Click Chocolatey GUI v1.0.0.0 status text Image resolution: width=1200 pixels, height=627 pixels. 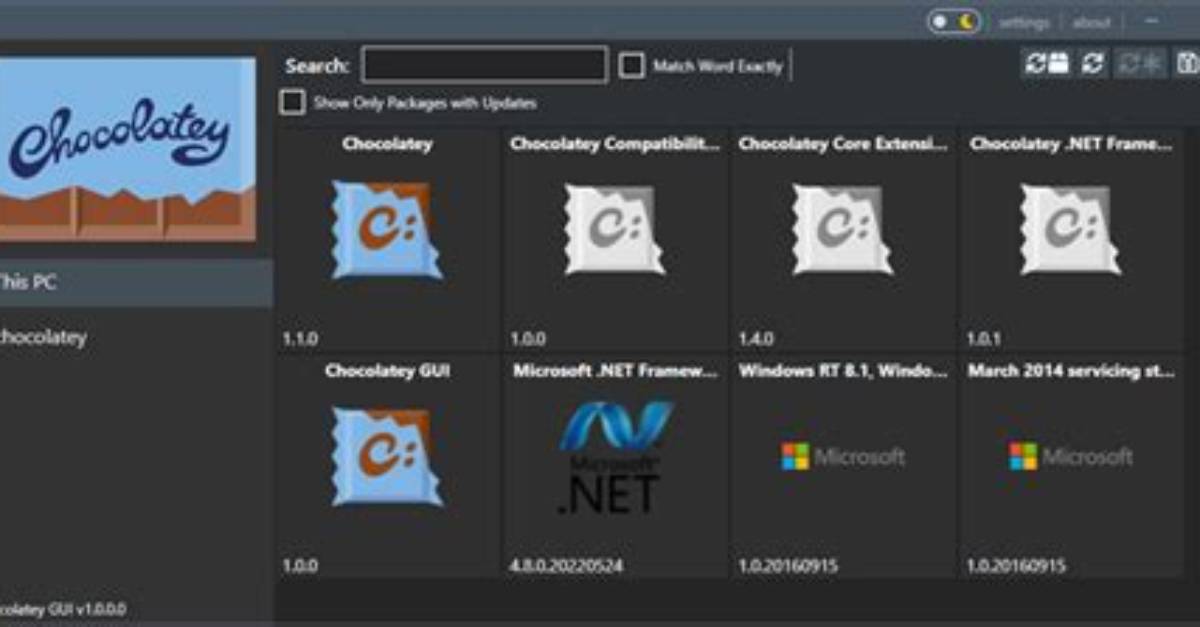(64, 609)
